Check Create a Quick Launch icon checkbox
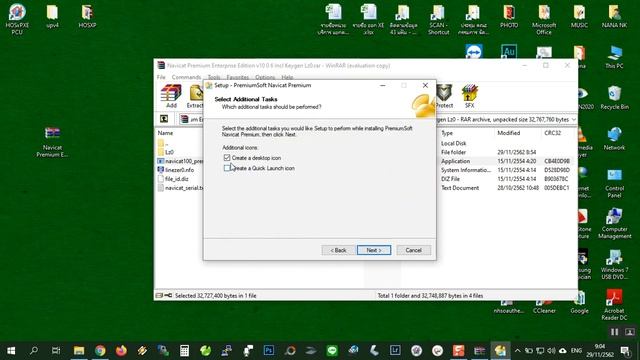640x360 pixels. [227, 168]
